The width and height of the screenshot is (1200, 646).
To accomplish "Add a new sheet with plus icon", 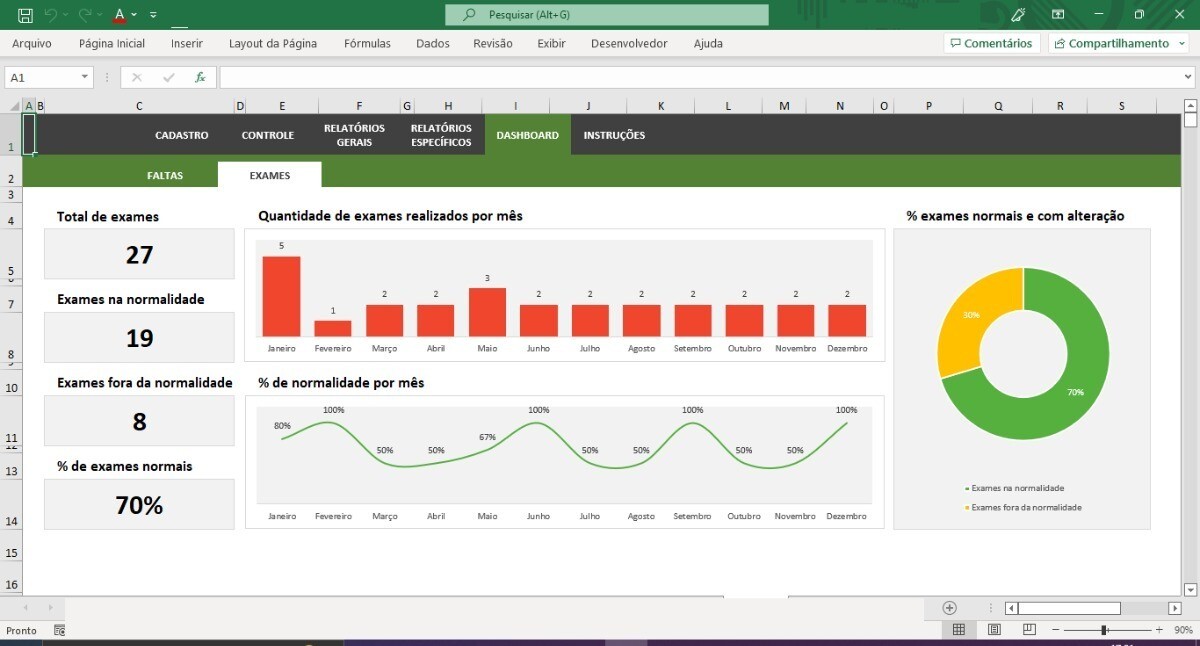I will tap(949, 608).
